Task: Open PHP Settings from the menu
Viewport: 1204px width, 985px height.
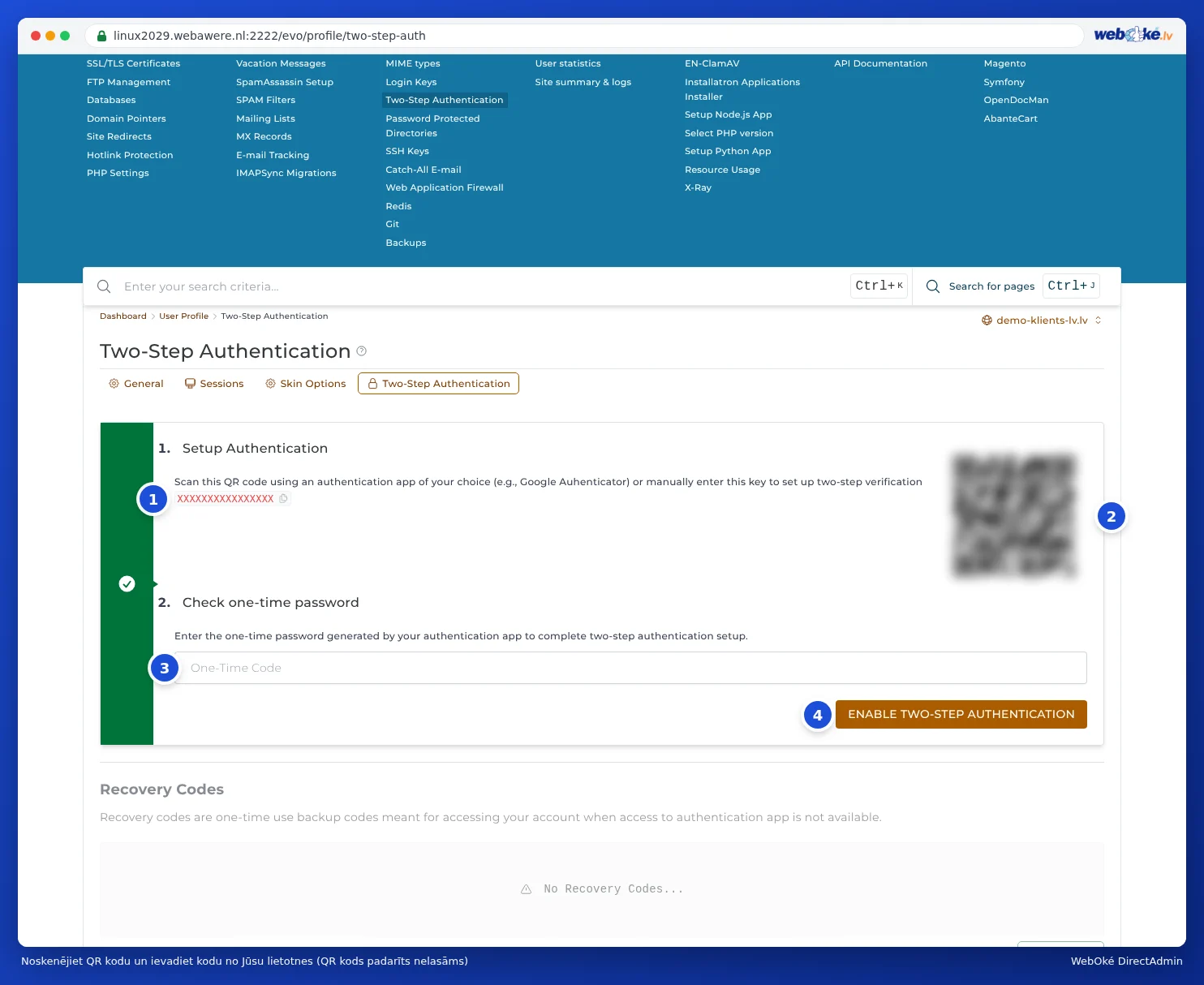Action: click(x=118, y=173)
